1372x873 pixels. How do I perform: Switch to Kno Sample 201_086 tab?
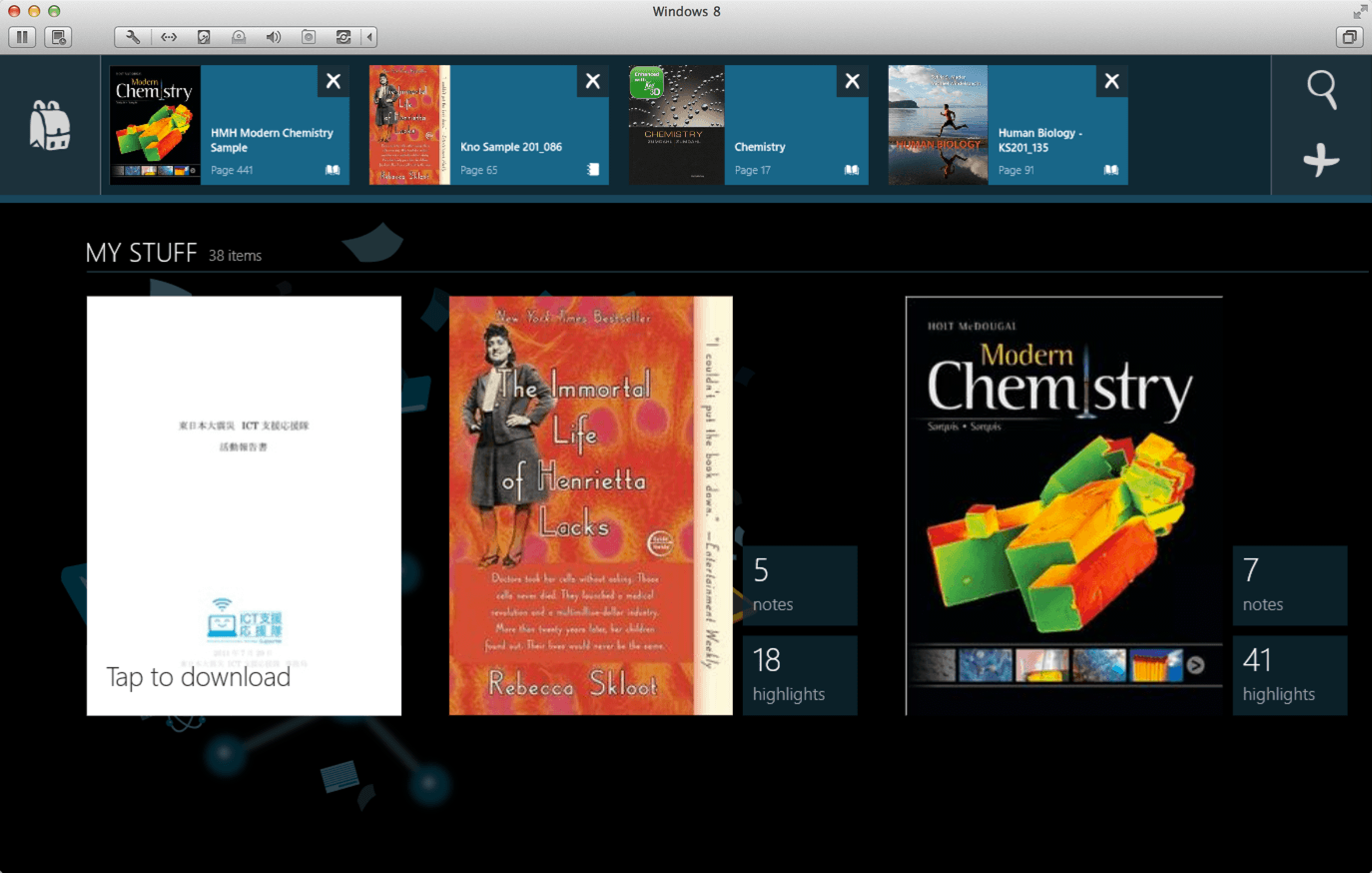pyautogui.click(x=489, y=125)
